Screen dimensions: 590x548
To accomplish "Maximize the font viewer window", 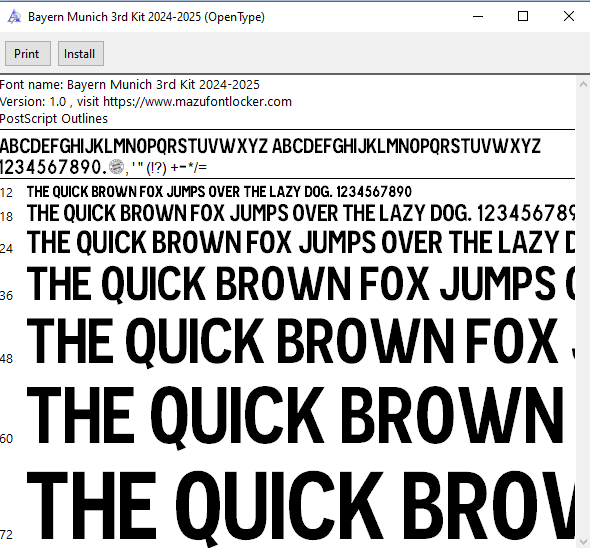I will coord(523,17).
